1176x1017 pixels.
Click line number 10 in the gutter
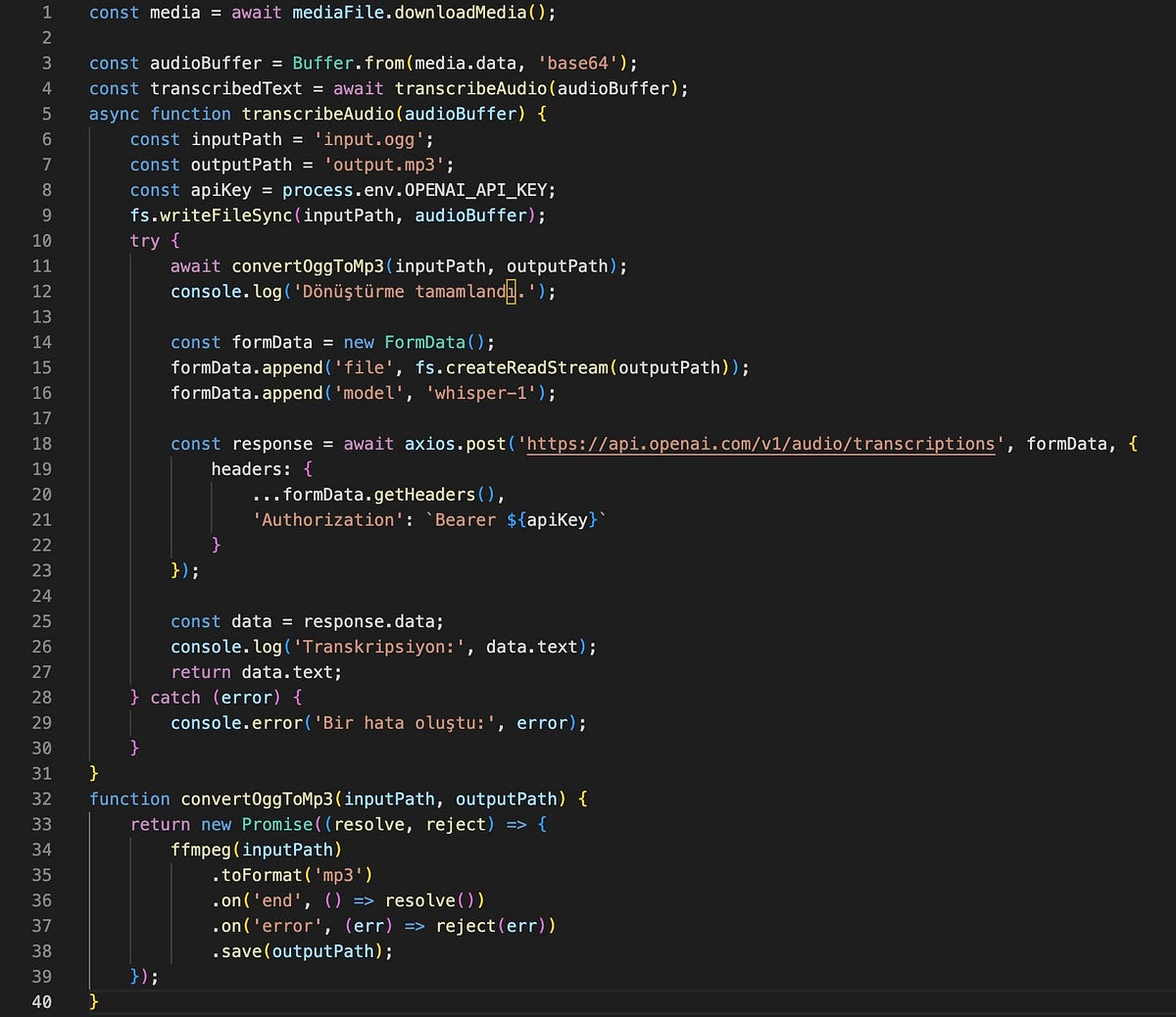tap(41, 241)
